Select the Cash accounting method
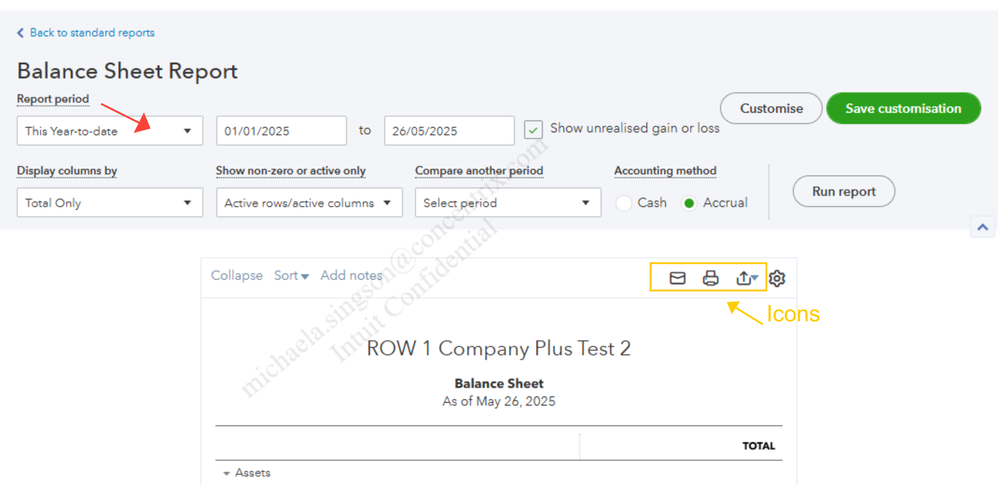Image resolution: width=998 pixels, height=485 pixels. (x=624, y=203)
